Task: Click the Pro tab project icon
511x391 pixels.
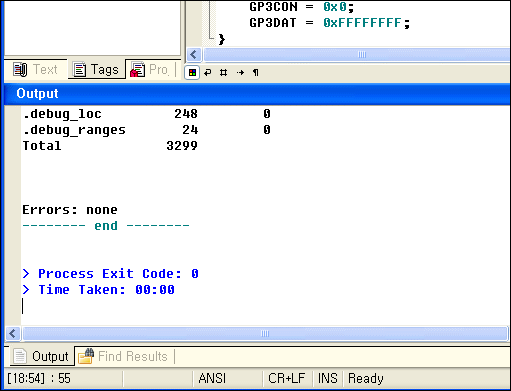Action: point(137,69)
